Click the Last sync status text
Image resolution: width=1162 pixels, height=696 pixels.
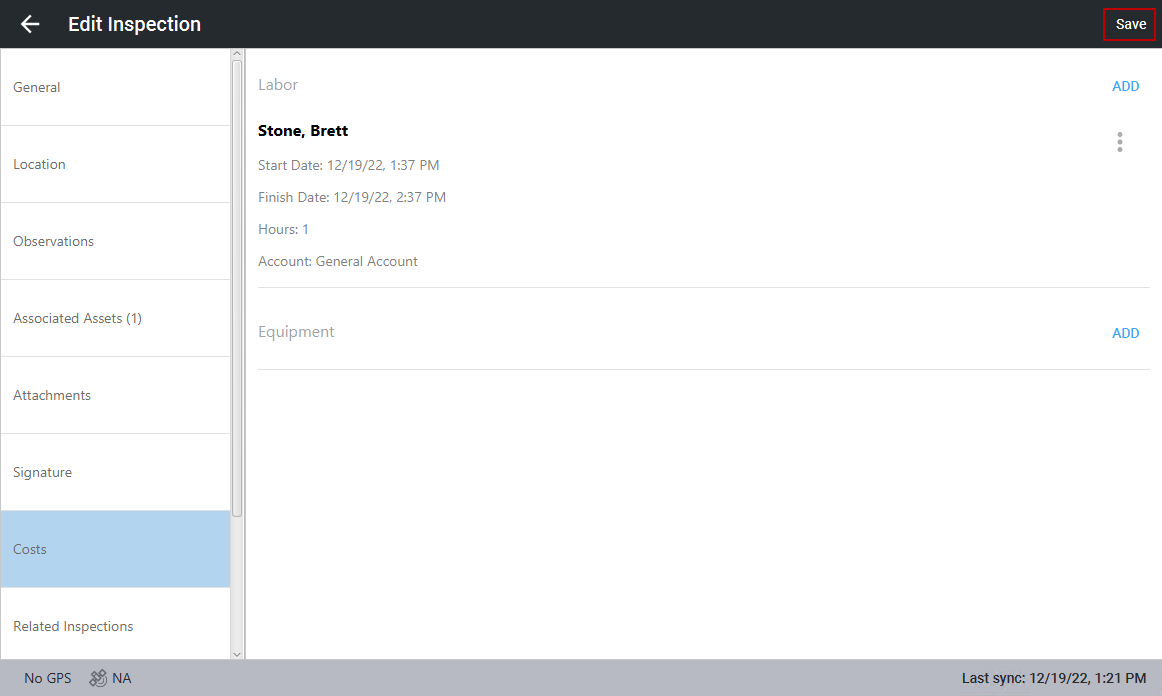[x=1053, y=678]
